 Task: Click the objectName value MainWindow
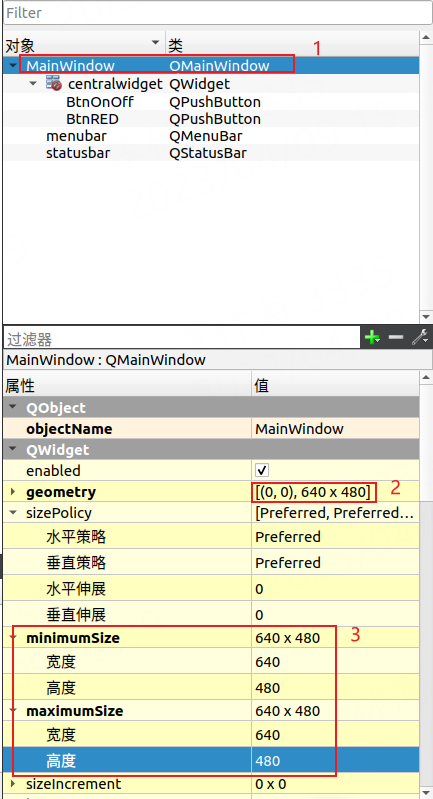299,429
